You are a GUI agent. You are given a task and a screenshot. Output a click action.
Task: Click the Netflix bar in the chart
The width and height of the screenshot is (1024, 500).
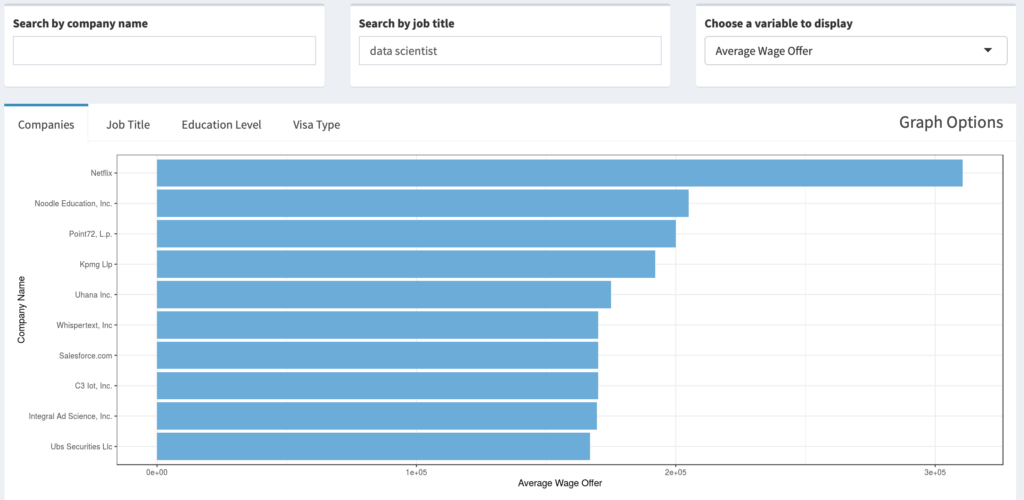560,173
